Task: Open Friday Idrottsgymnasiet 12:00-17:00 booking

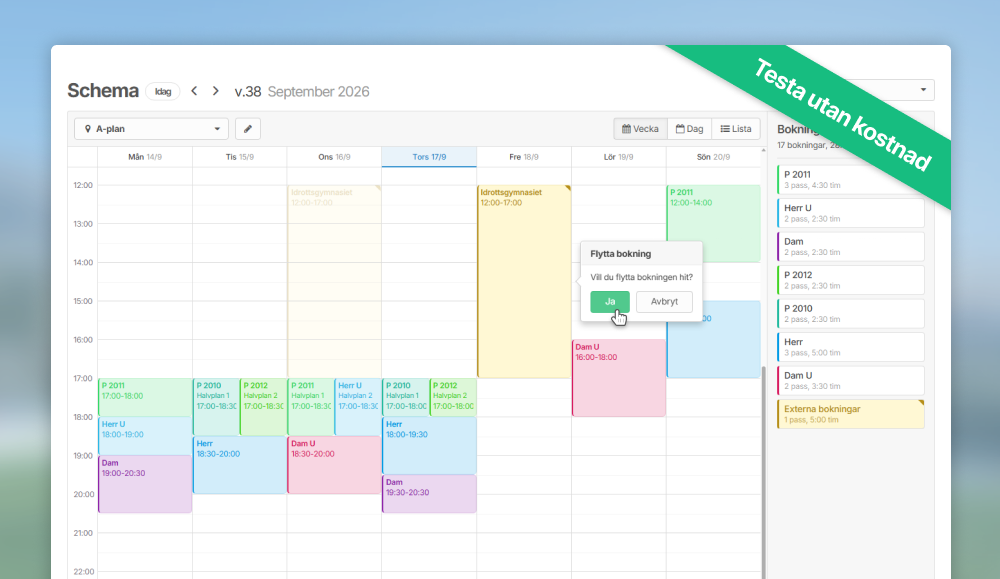Action: 524,281
